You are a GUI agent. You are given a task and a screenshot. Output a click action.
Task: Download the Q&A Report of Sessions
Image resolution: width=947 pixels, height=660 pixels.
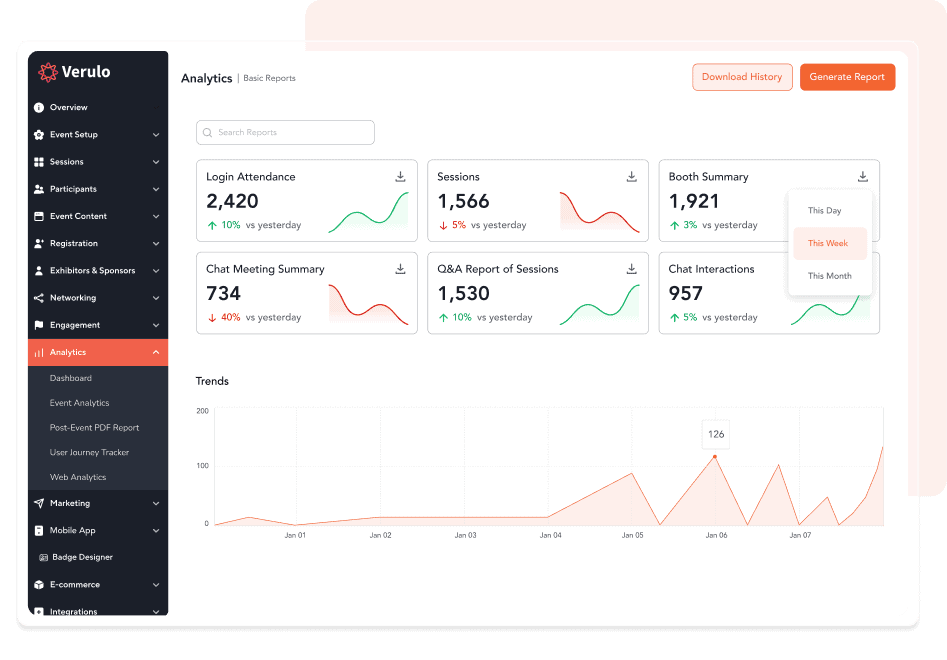631,268
